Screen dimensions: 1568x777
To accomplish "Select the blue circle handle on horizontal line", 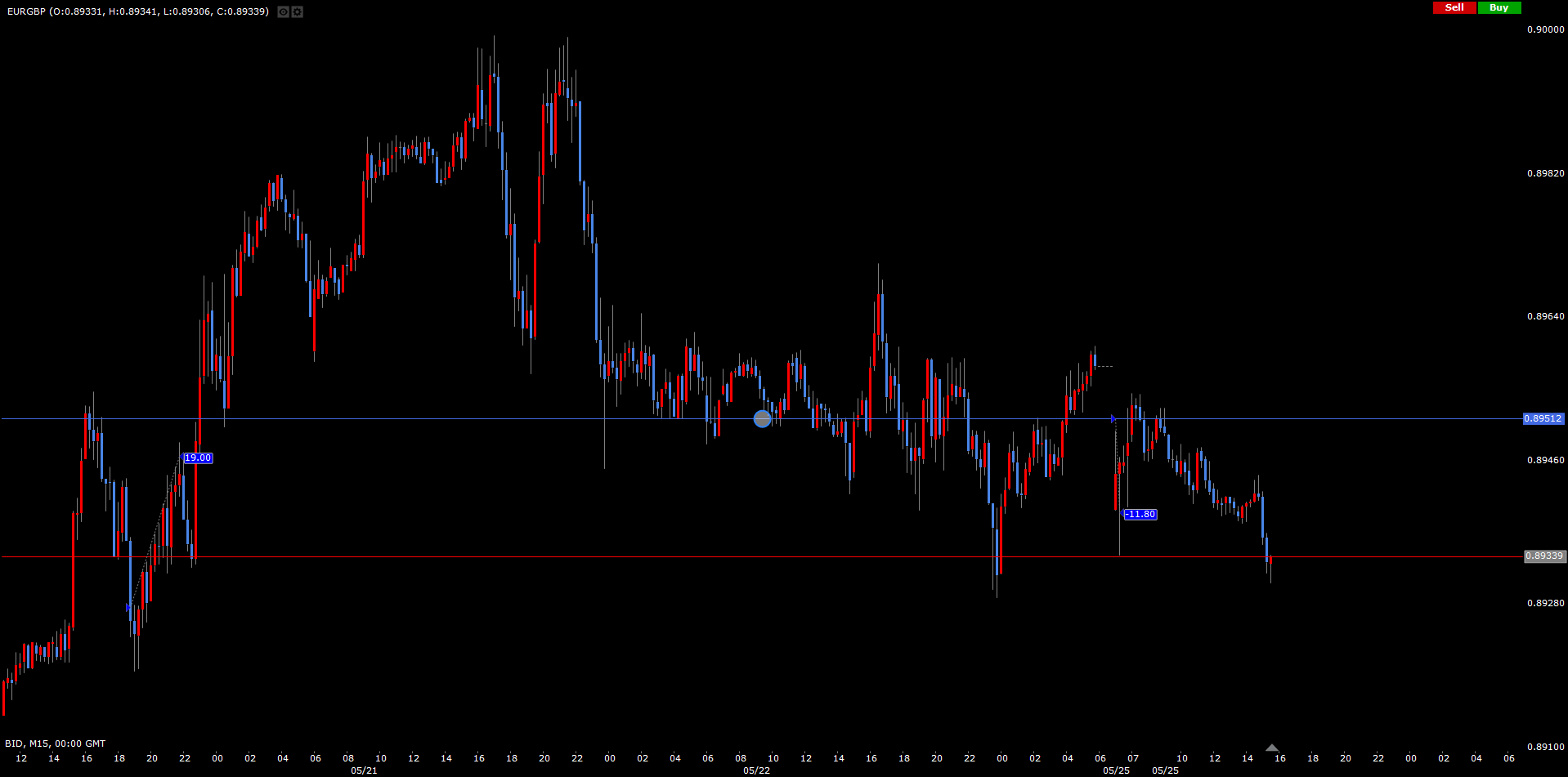I will click(x=762, y=419).
